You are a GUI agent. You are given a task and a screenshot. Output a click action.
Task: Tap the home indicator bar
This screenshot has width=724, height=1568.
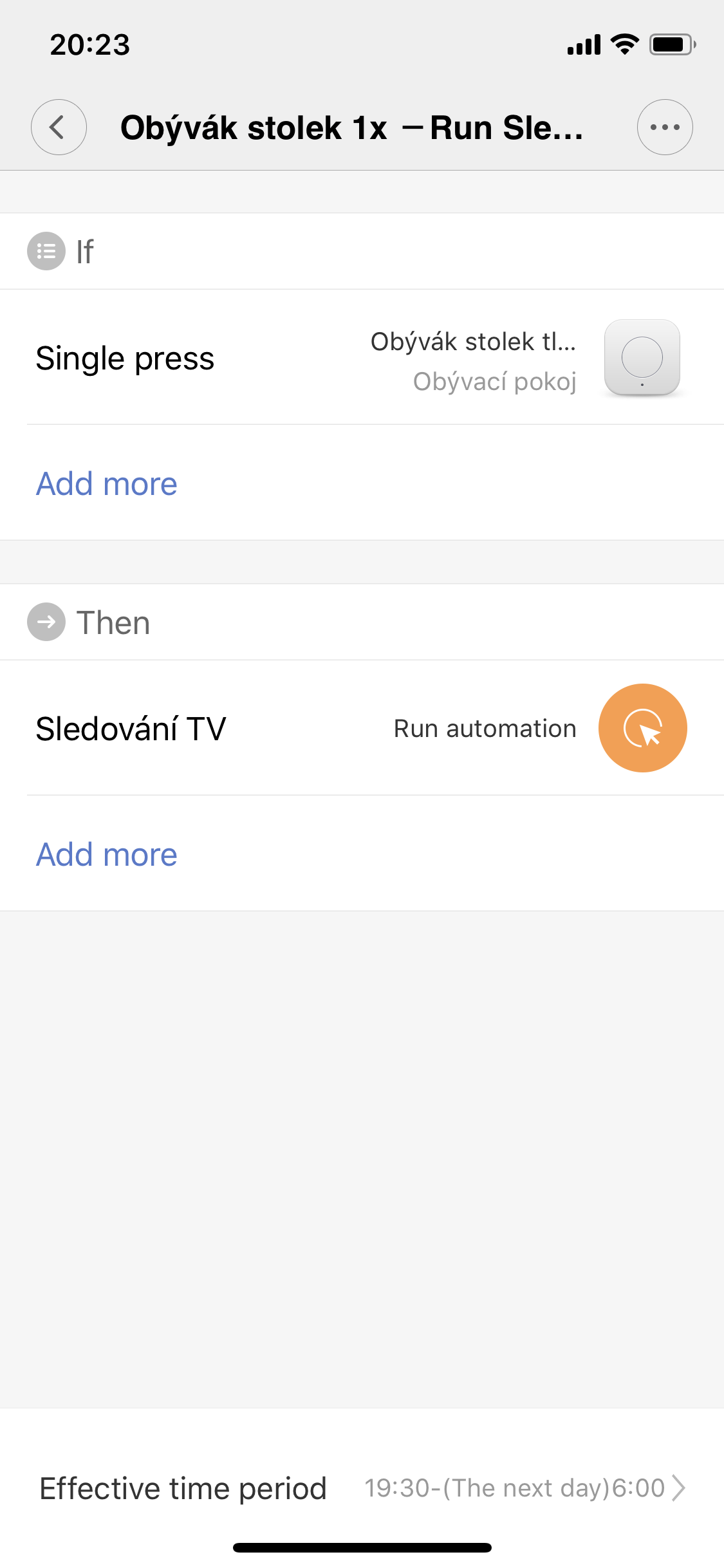pos(362,1547)
